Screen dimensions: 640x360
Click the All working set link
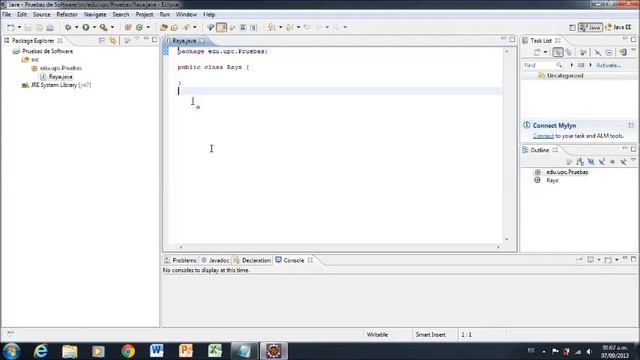point(580,65)
